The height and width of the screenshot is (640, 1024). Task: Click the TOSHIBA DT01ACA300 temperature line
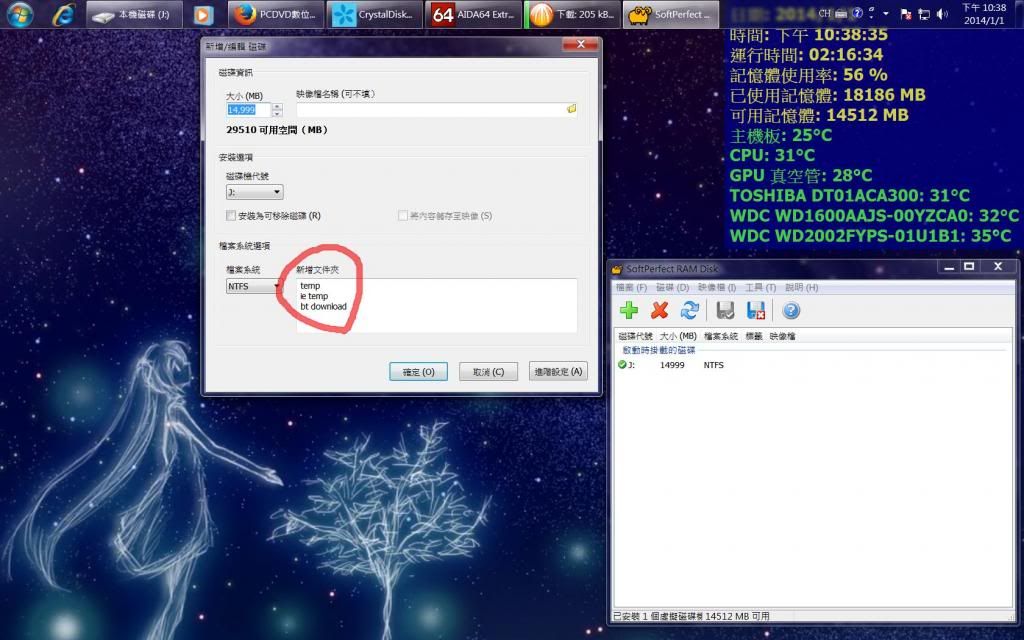tap(850, 195)
